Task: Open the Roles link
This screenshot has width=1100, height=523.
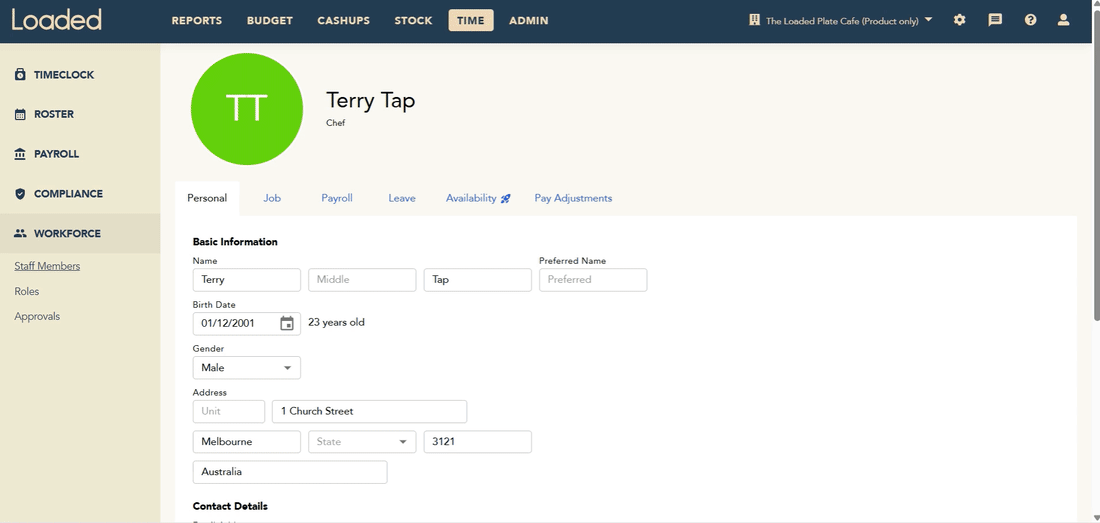Action: click(27, 291)
